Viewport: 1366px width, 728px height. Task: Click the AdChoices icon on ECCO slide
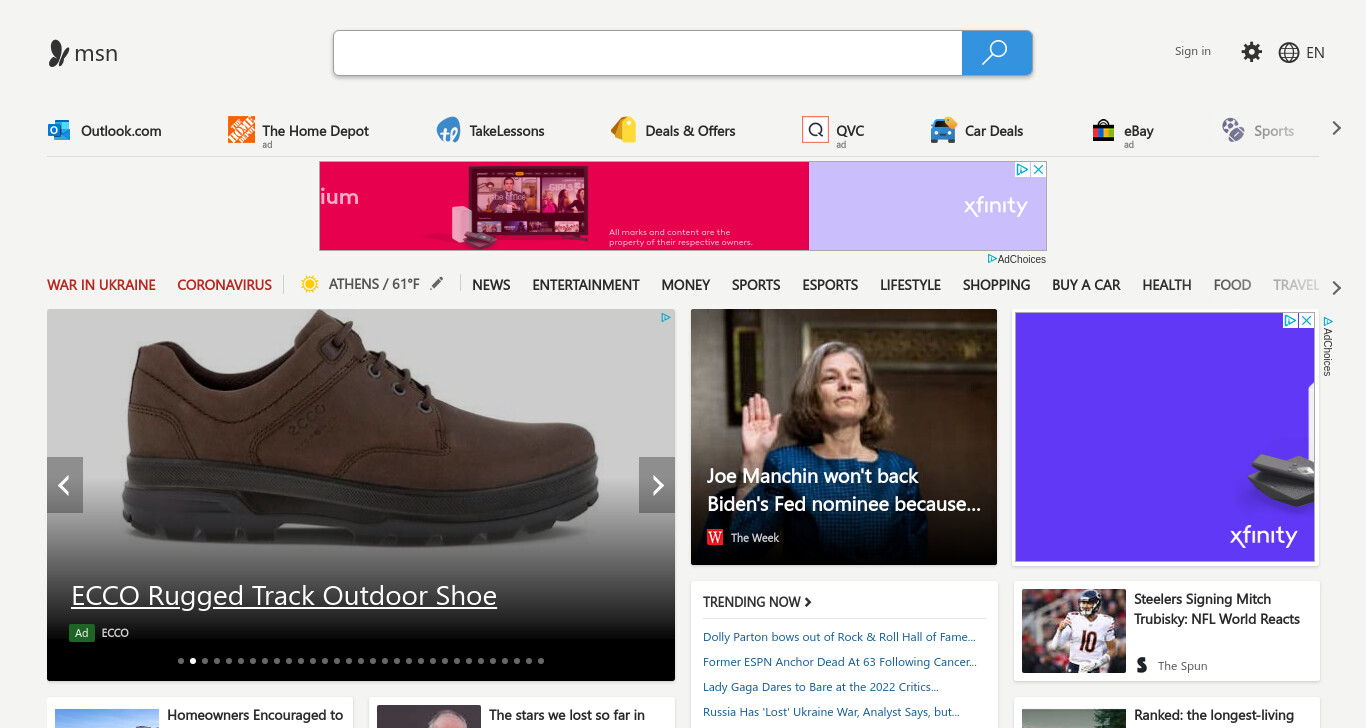click(666, 318)
